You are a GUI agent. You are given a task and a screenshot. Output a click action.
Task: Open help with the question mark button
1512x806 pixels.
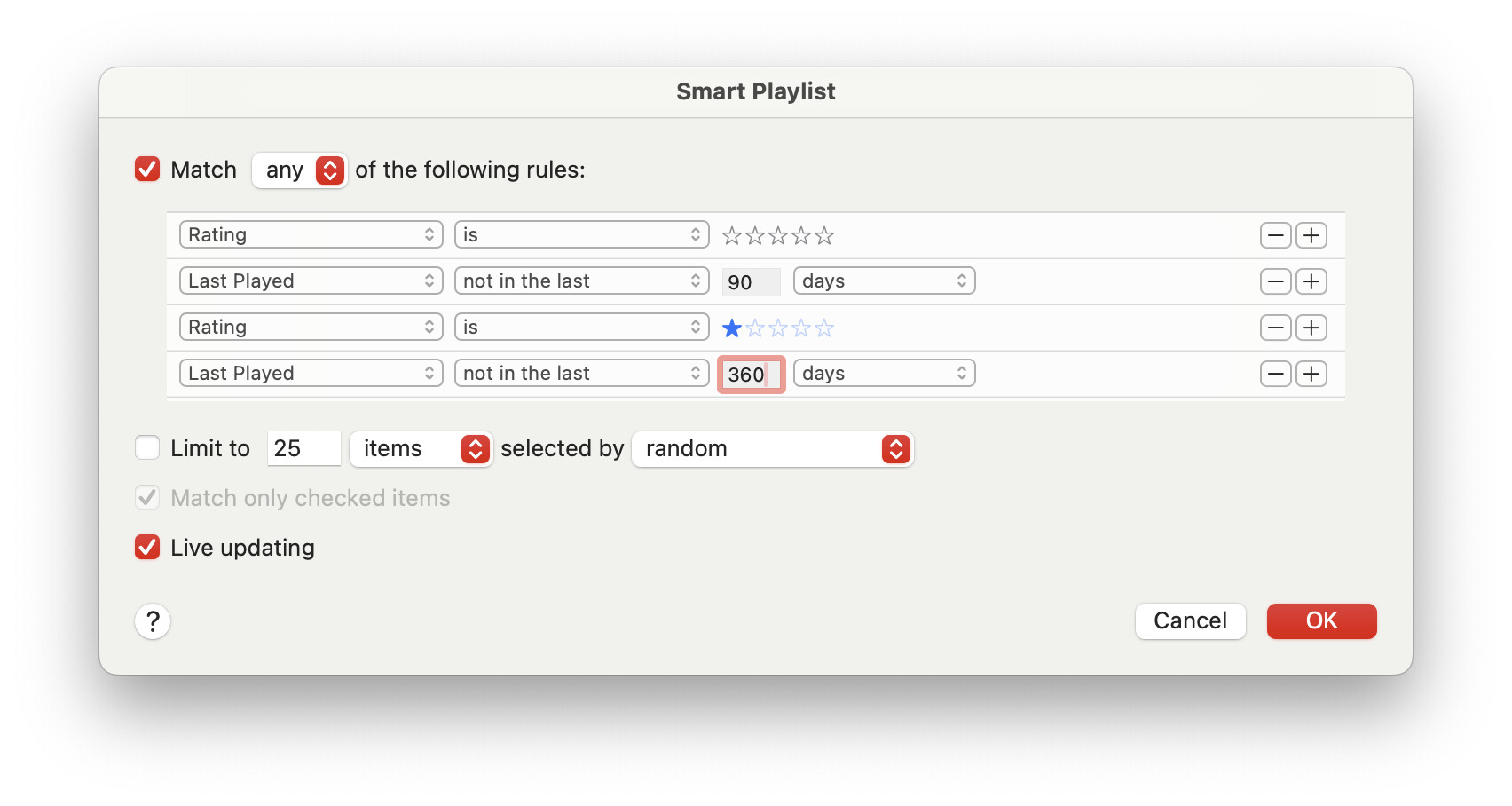(x=153, y=621)
